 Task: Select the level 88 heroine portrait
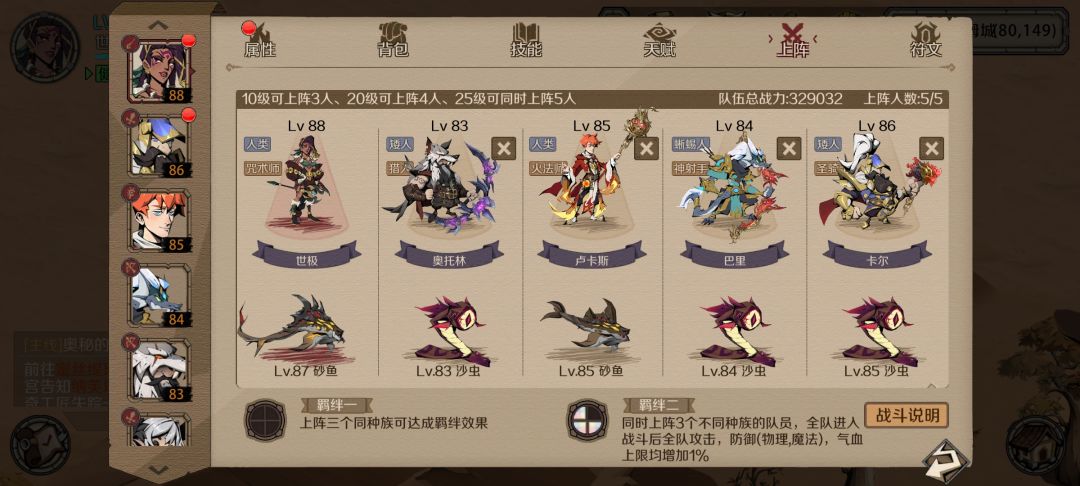click(x=160, y=70)
